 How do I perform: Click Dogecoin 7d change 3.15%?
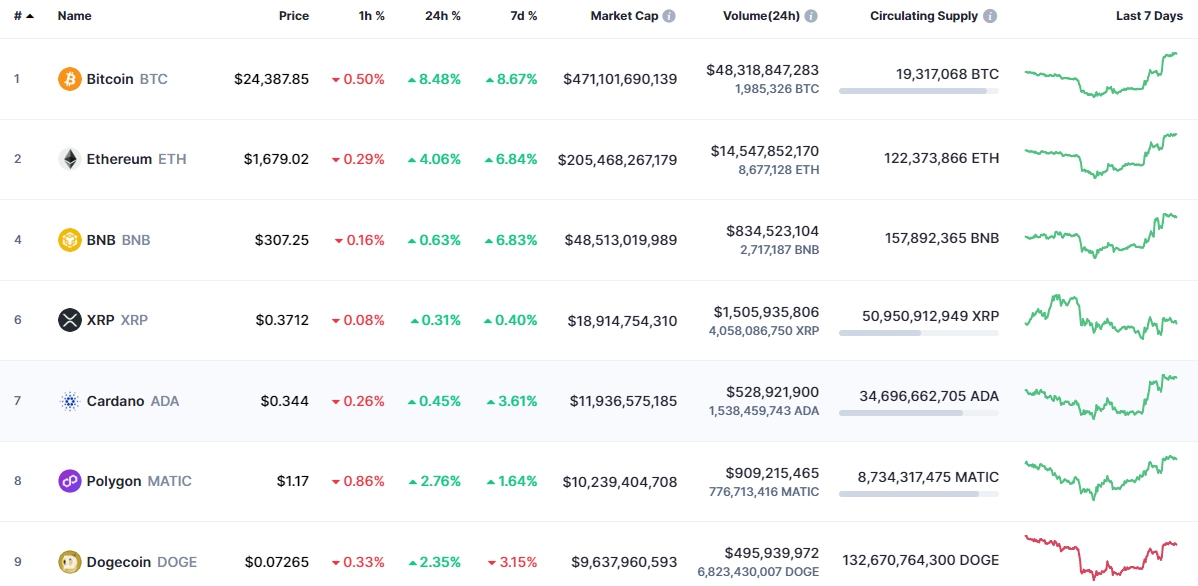(512, 562)
